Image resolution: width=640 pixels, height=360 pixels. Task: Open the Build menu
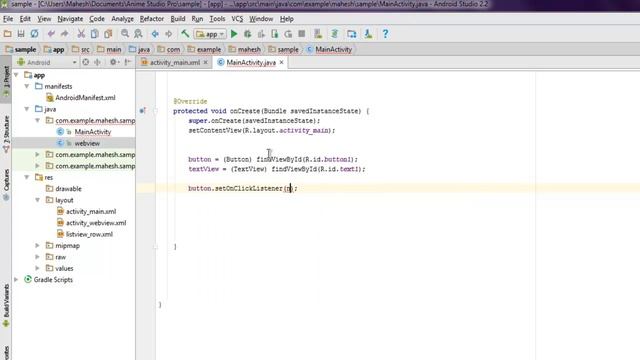178,19
